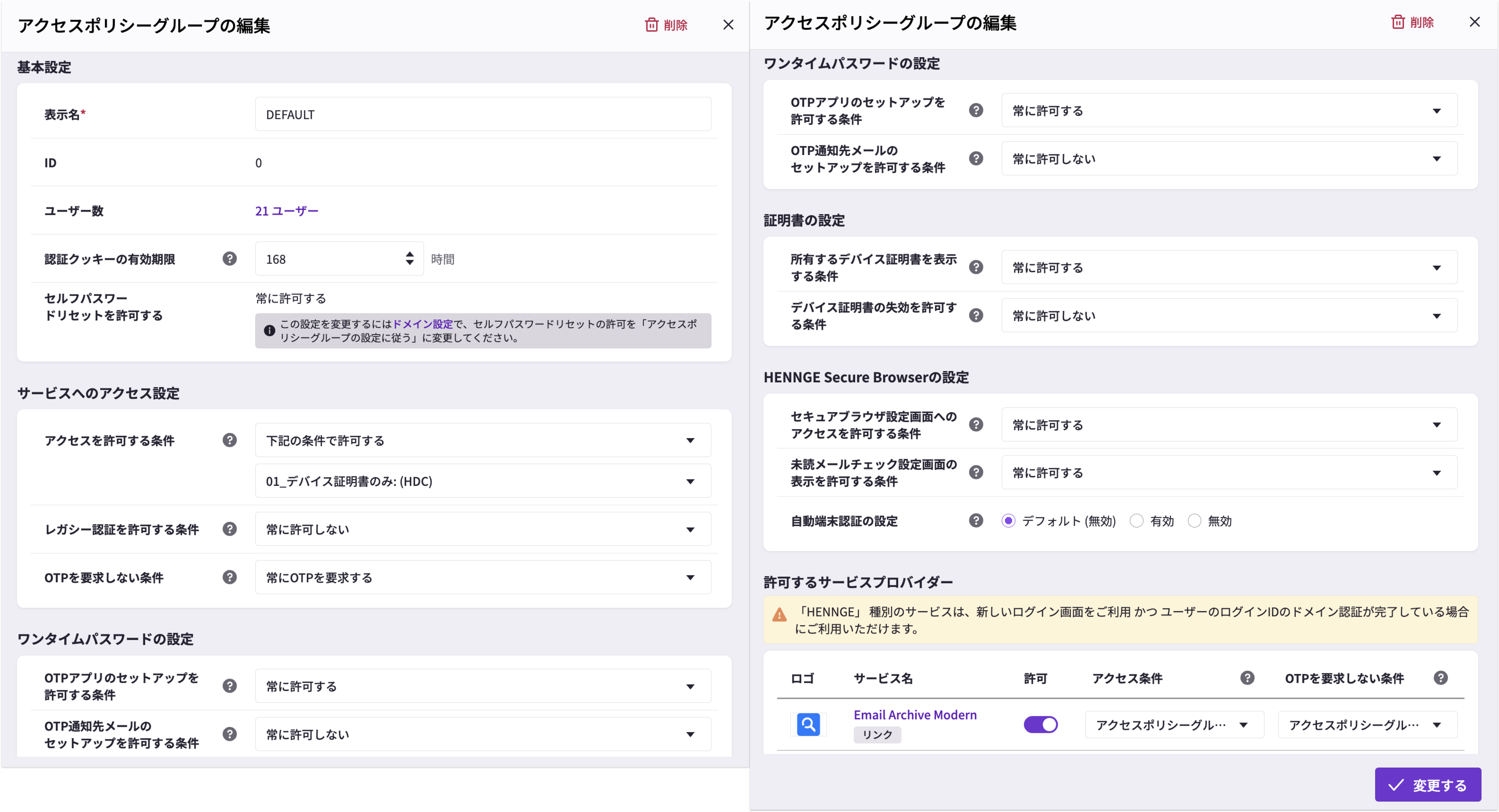1499x812 pixels.
Task: Click help icon beside 自動端末認証の設定
Action: (x=976, y=521)
